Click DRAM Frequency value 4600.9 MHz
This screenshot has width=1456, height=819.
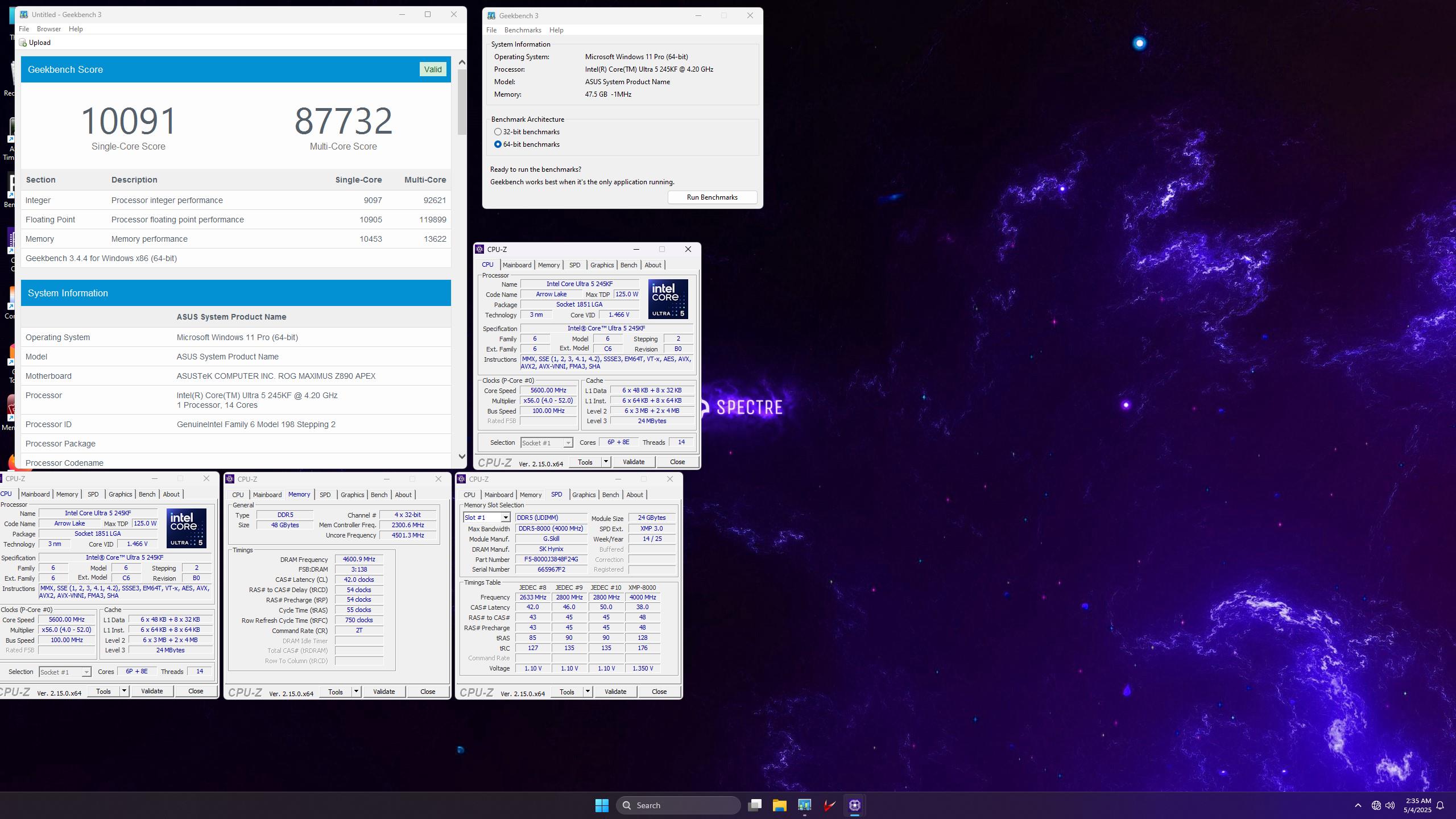tap(359, 560)
